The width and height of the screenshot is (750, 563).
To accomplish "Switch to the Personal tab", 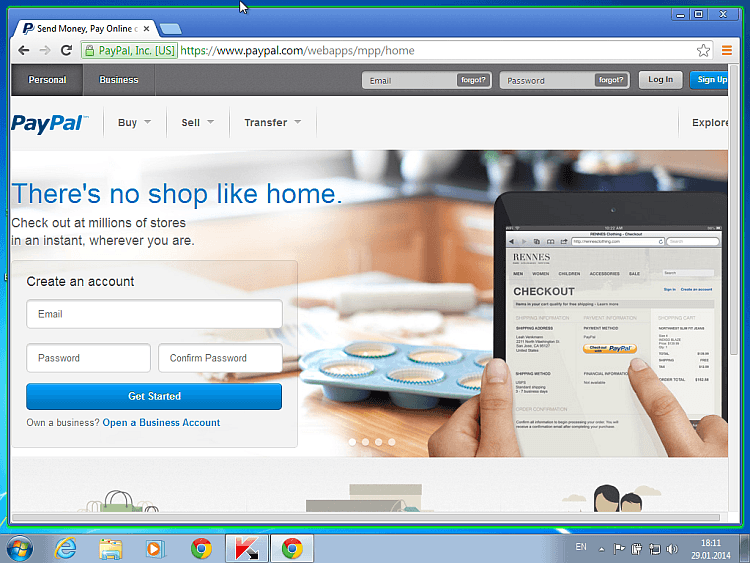I will click(47, 80).
